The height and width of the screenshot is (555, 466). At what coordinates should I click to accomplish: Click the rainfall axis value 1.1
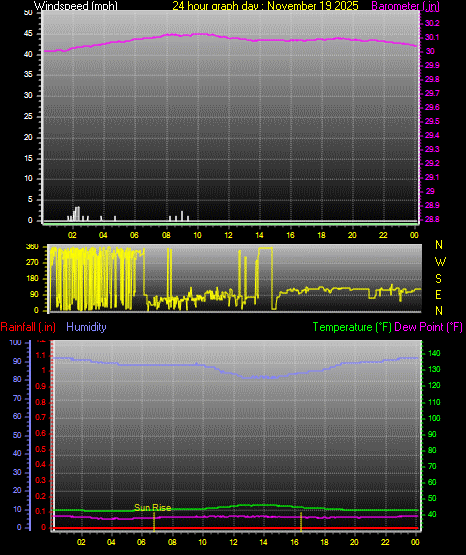click(x=41, y=355)
